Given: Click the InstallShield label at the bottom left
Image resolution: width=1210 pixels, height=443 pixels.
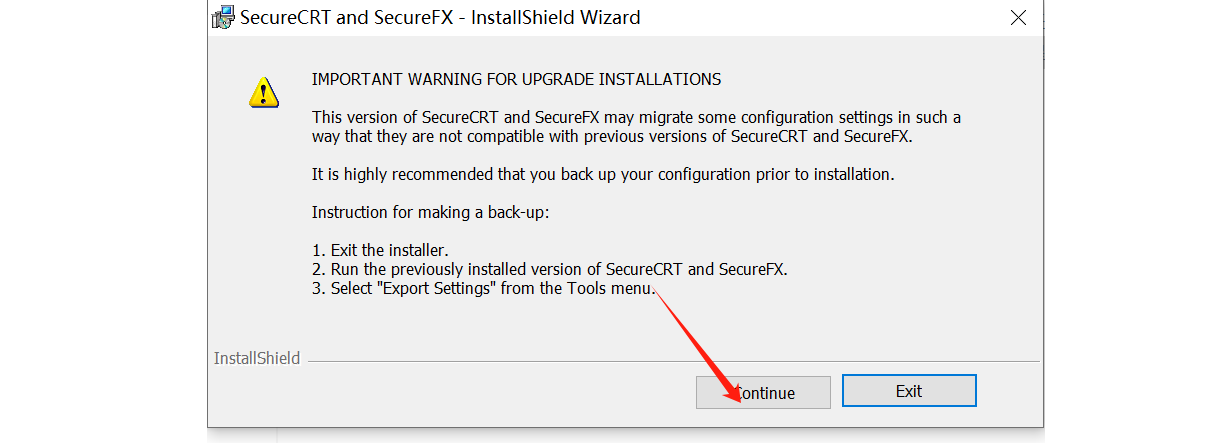Looking at the screenshot, I should (x=257, y=358).
